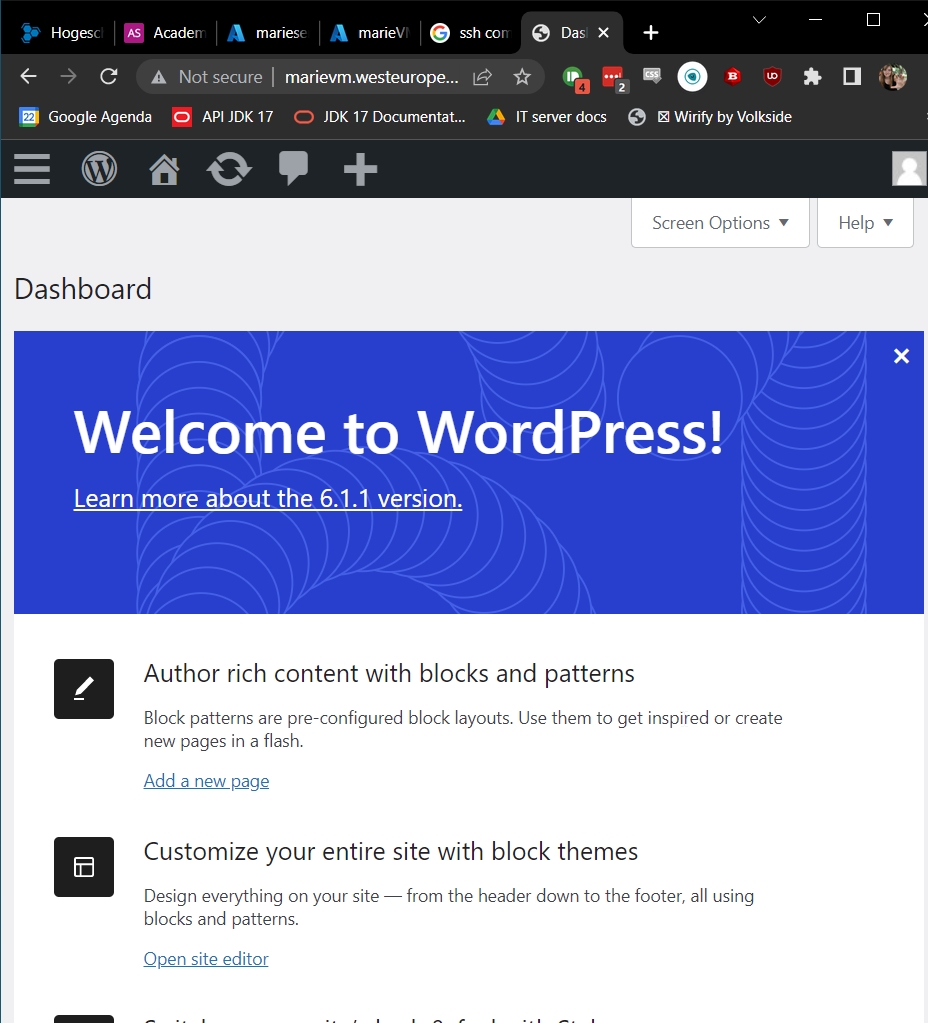Click the address bar URL field

click(x=371, y=77)
